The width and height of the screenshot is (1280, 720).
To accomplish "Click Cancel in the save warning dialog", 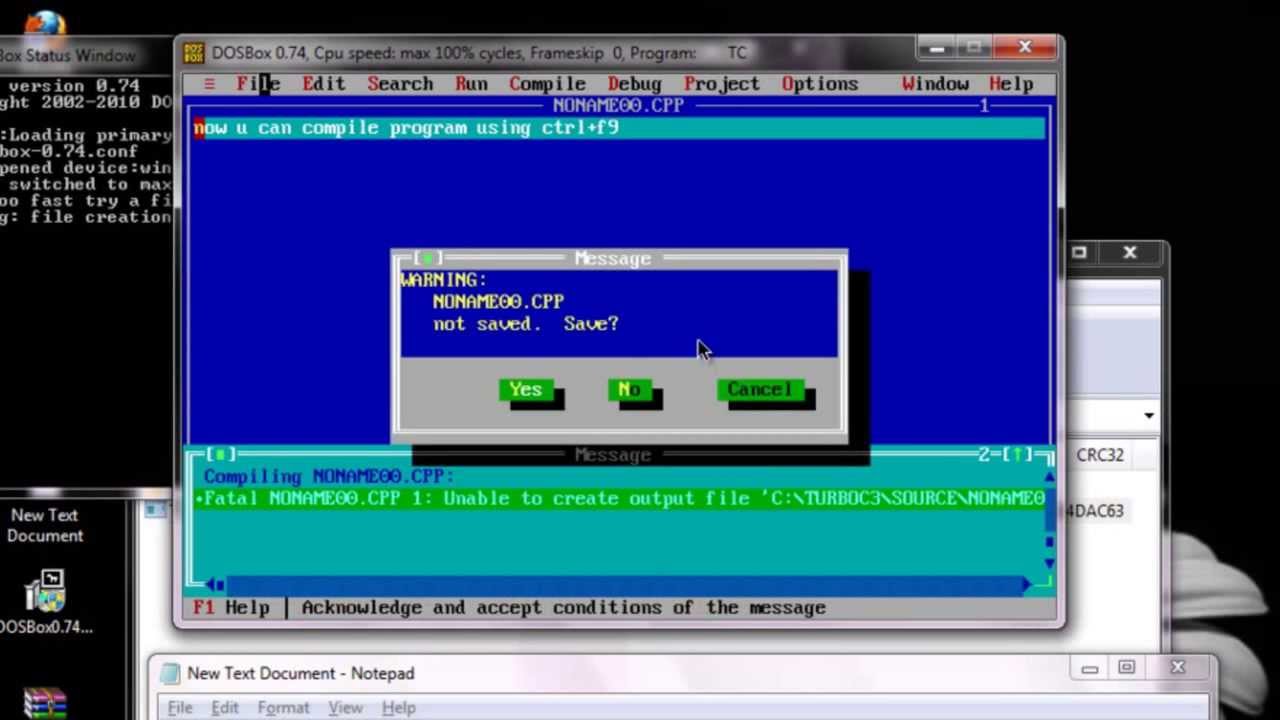I will 760,389.
